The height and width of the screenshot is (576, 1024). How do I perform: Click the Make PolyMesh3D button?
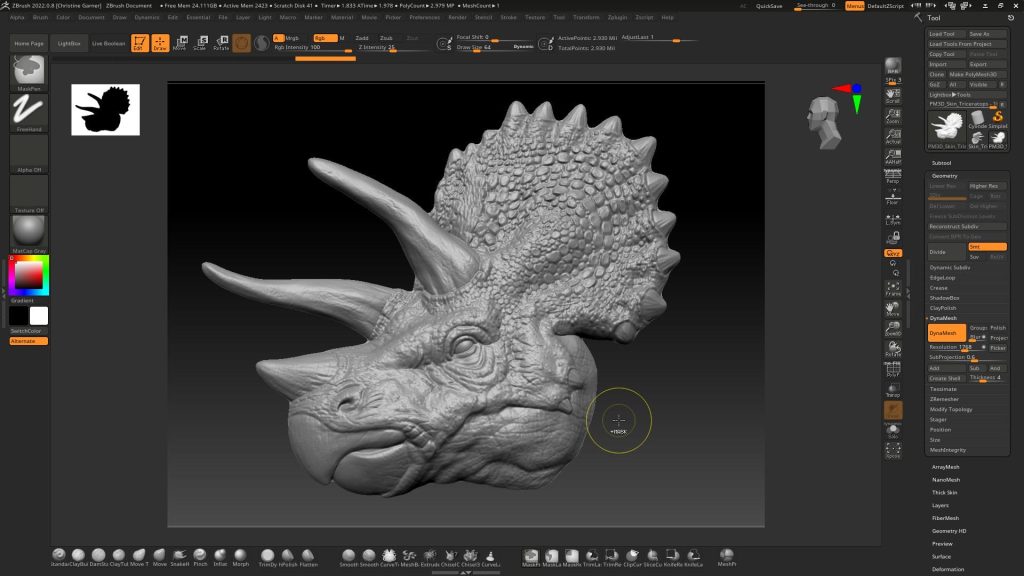(975, 74)
